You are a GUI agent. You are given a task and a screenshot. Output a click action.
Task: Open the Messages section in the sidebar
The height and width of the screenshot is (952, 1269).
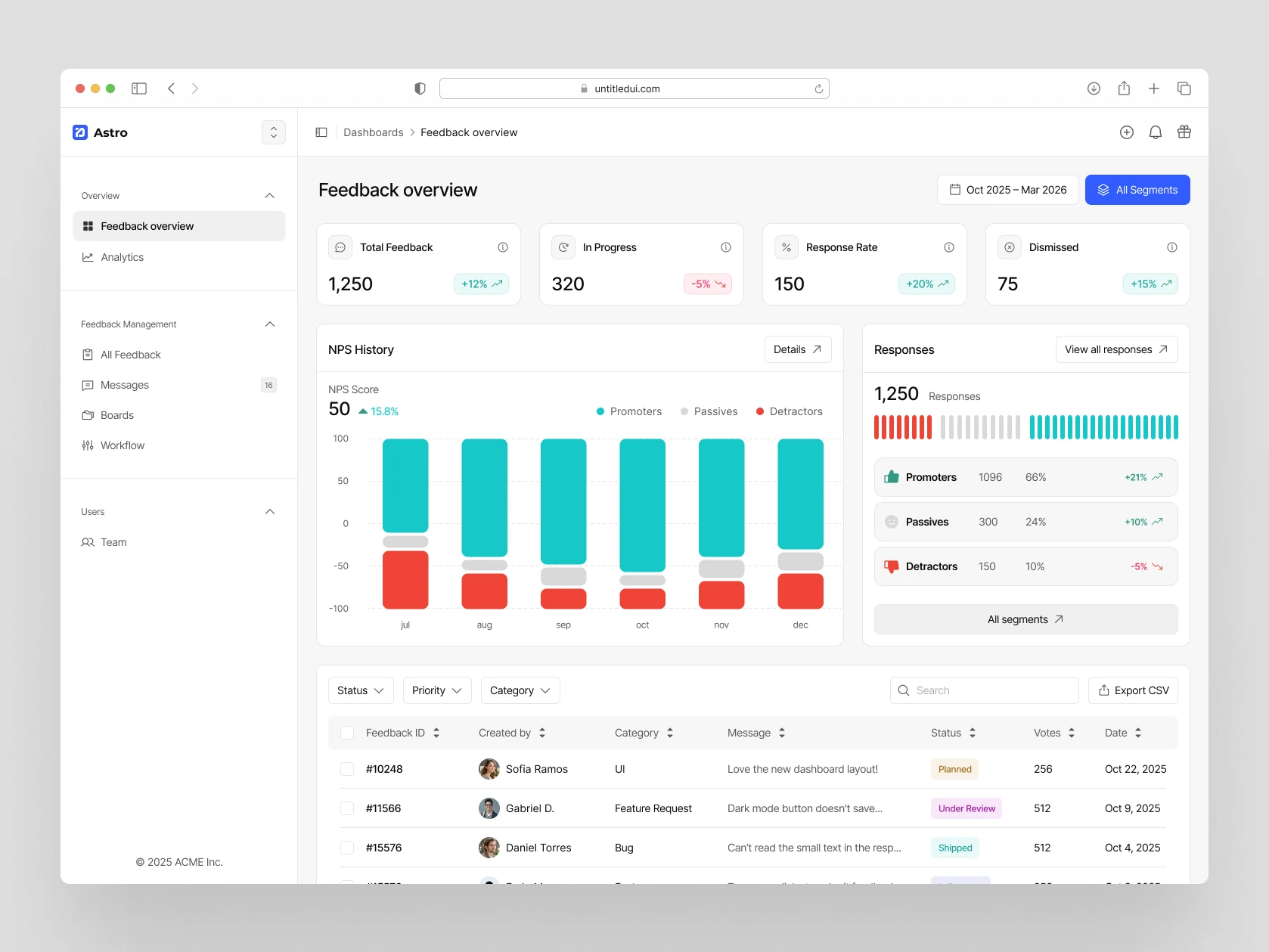(124, 385)
